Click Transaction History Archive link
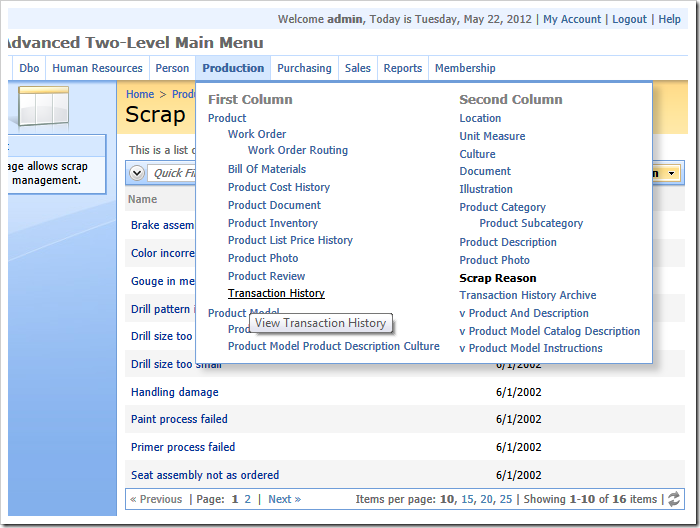Viewport: 700px width, 528px height. click(527, 295)
